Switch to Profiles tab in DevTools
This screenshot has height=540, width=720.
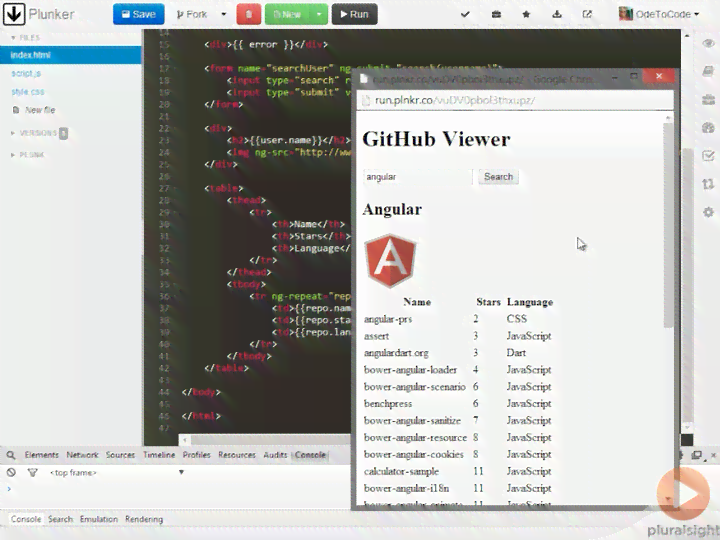197,455
